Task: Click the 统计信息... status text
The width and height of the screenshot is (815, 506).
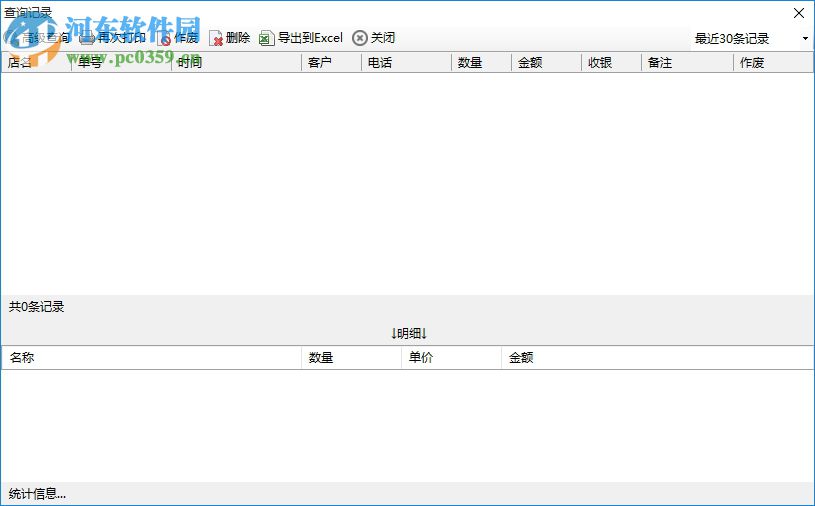Action: (x=37, y=494)
